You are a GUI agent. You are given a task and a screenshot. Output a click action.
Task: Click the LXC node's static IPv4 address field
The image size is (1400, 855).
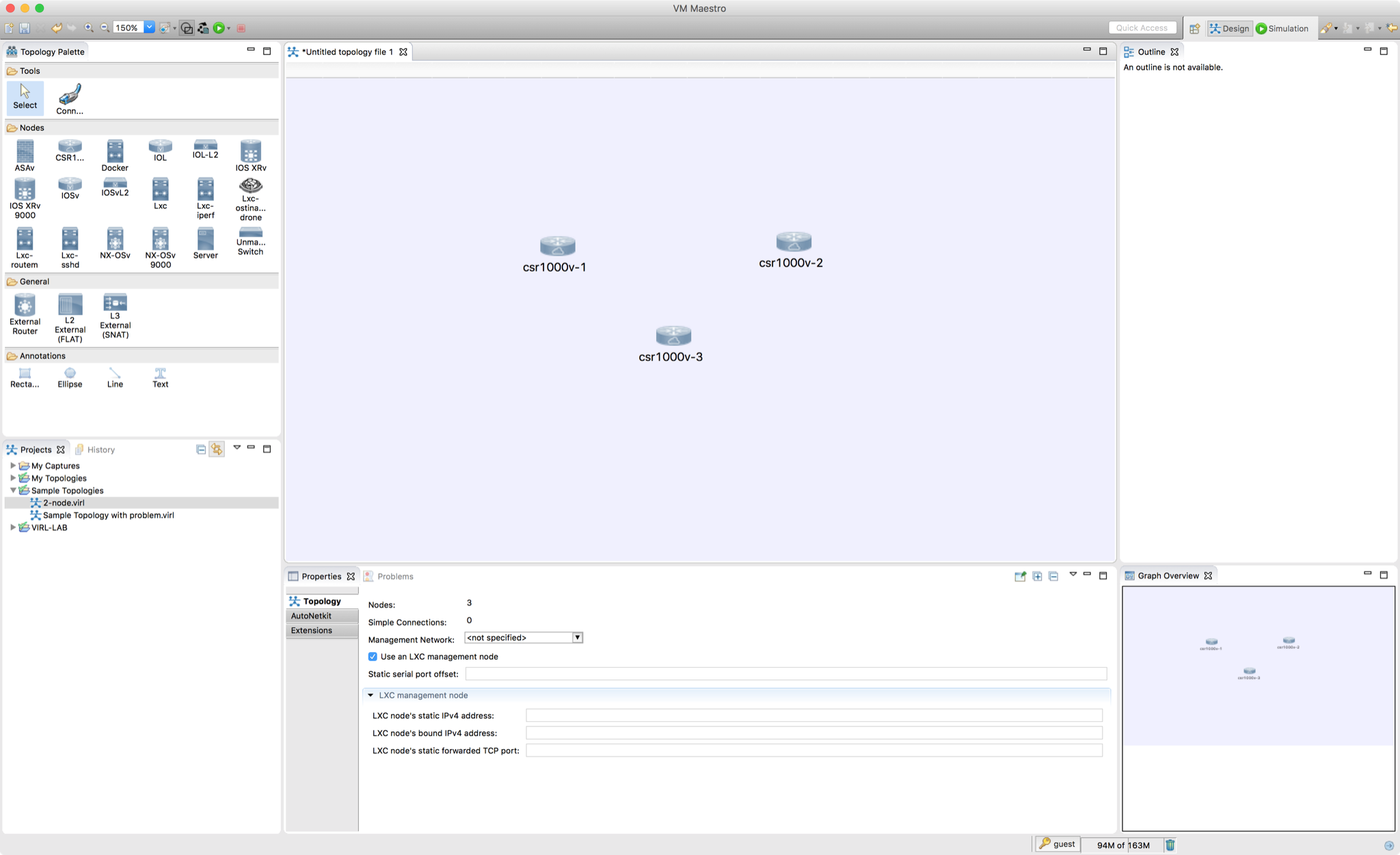point(813,716)
